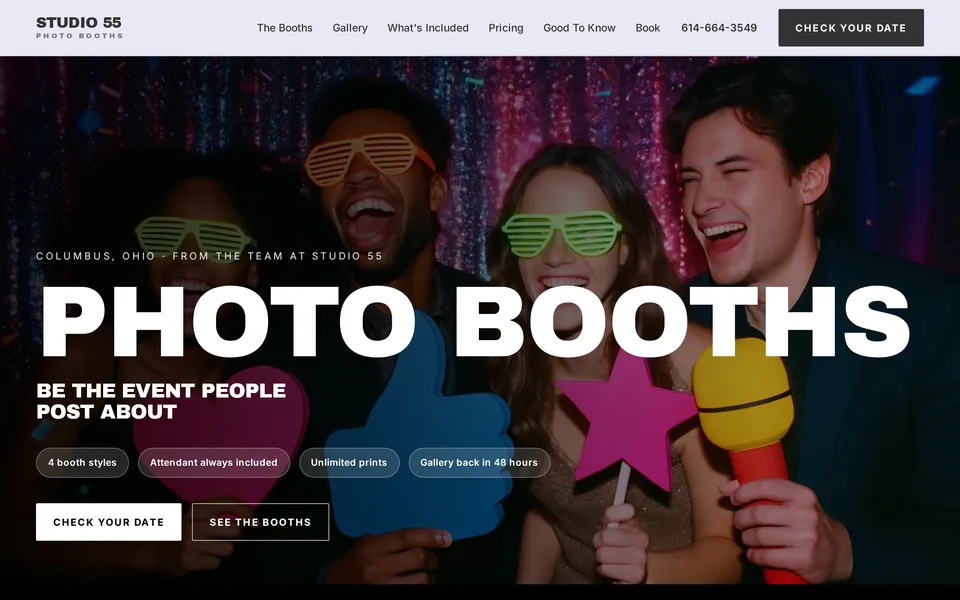Call the 614-664-3549 phone link
This screenshot has width=960, height=600.
pos(719,28)
